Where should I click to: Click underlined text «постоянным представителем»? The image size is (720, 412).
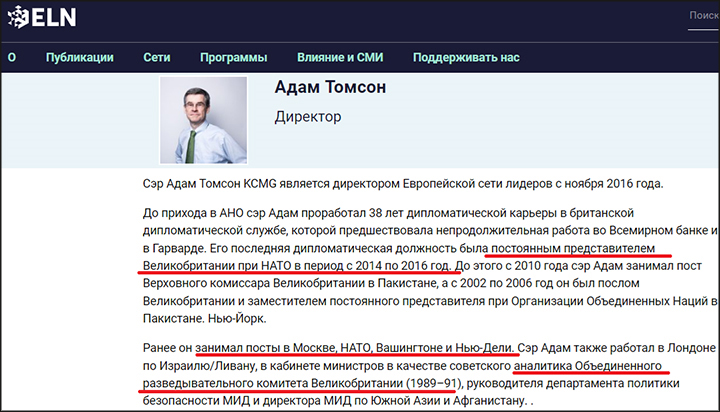click(x=573, y=248)
